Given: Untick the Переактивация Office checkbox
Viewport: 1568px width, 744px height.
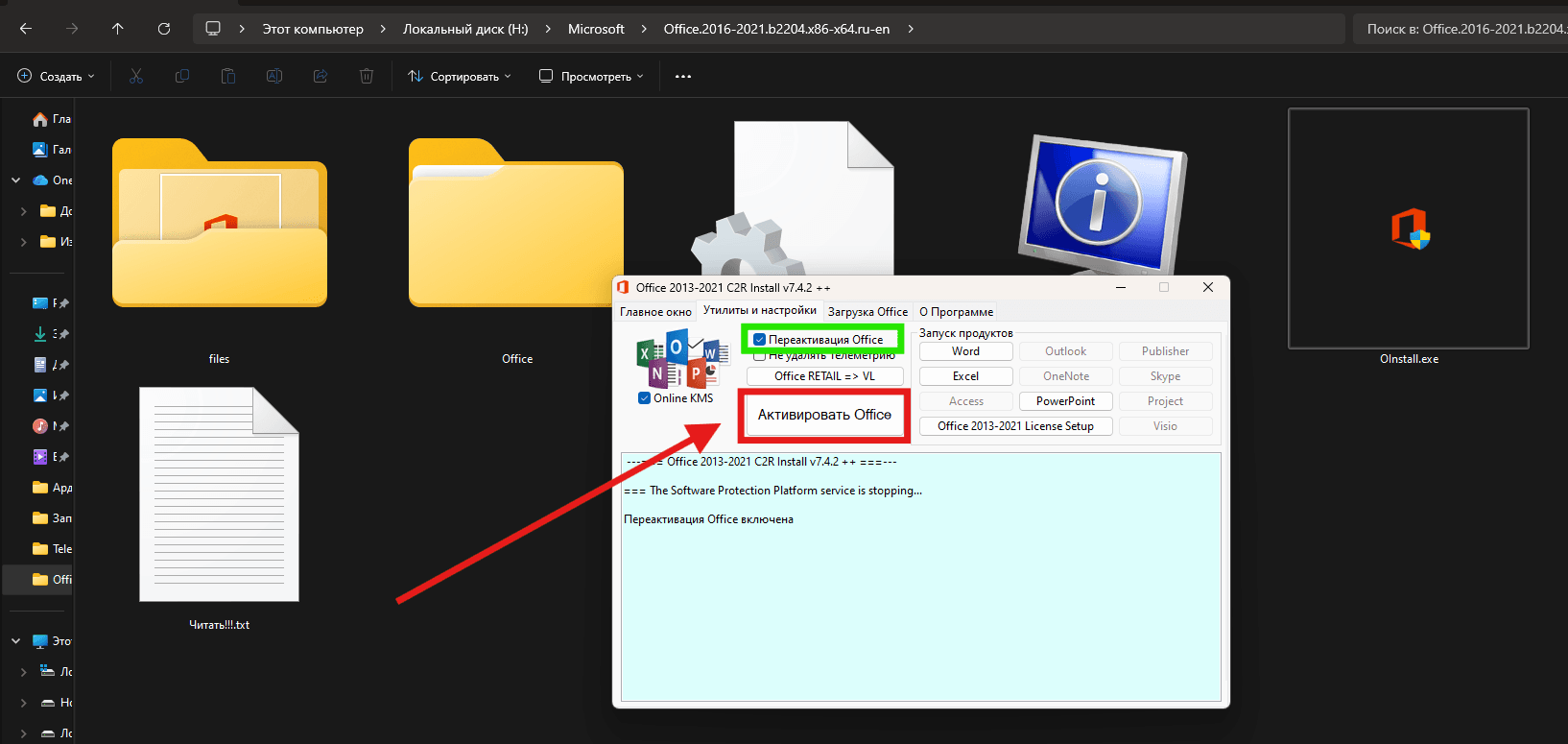Looking at the screenshot, I should click(760, 340).
